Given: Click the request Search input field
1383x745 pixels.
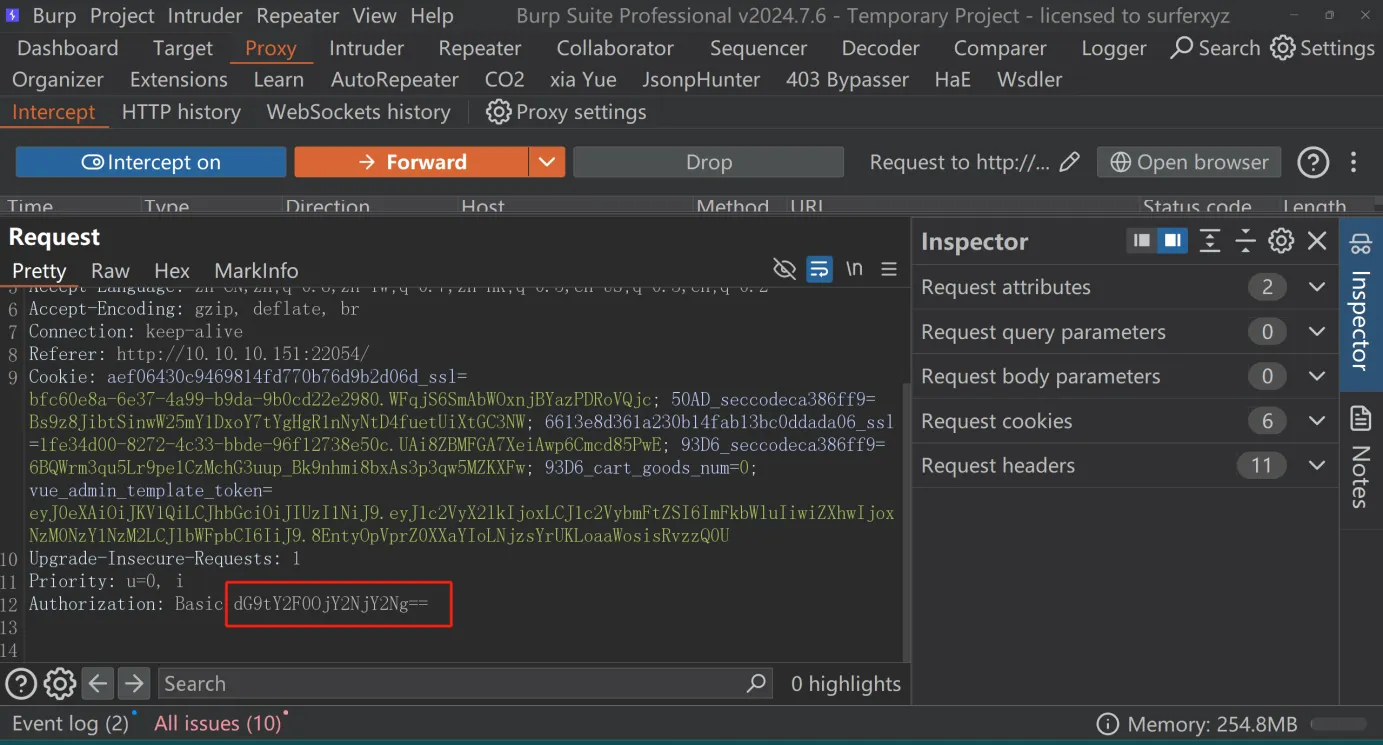Looking at the screenshot, I should tap(464, 684).
